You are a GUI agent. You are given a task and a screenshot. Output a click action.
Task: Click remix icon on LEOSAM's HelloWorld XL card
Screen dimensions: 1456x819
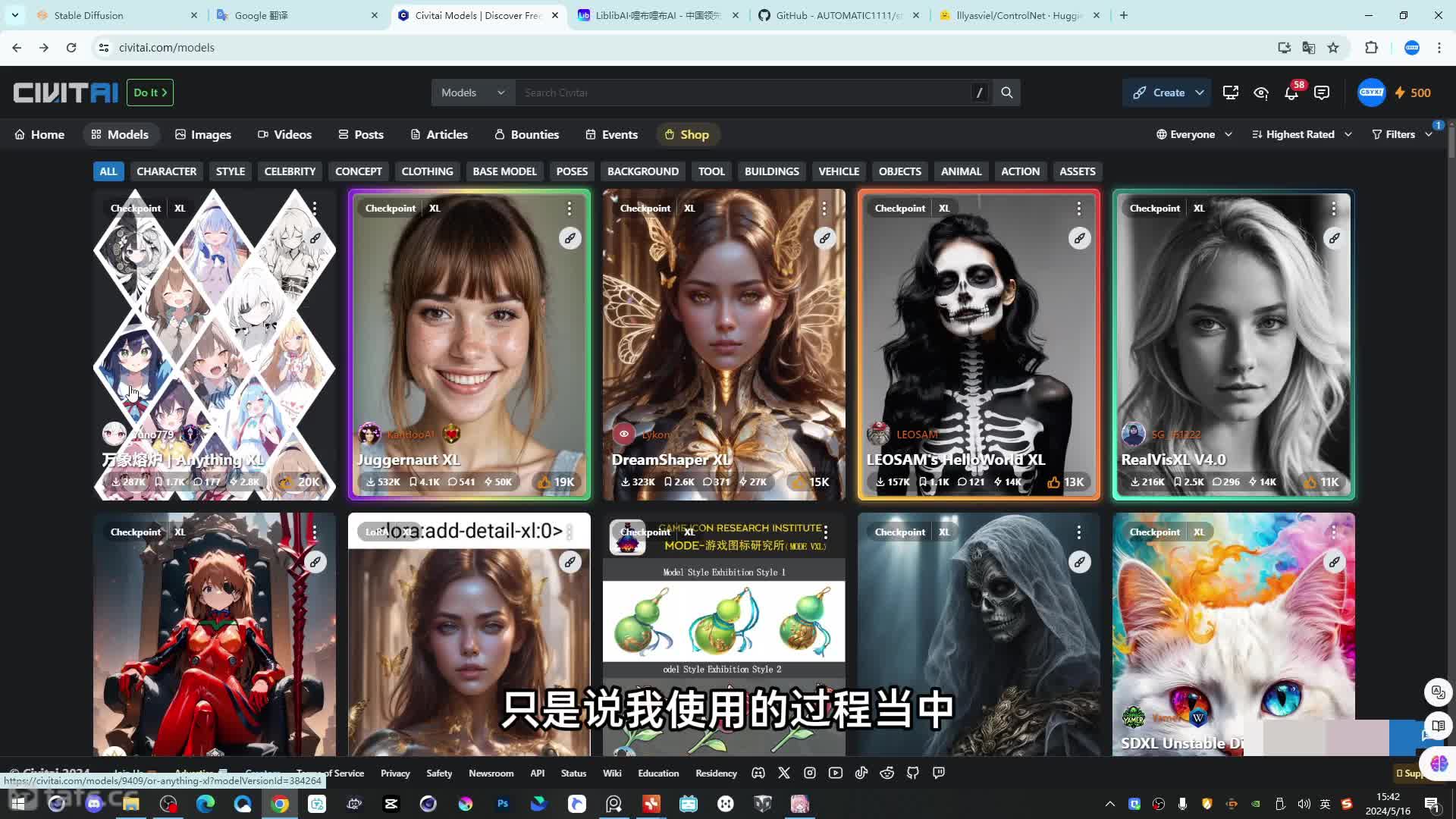pyautogui.click(x=1079, y=238)
